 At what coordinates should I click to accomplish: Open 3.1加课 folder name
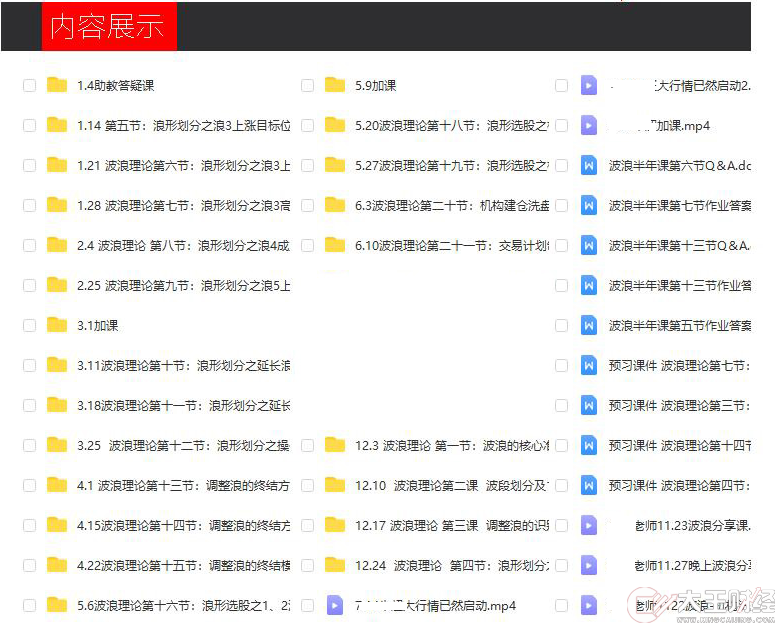98,326
